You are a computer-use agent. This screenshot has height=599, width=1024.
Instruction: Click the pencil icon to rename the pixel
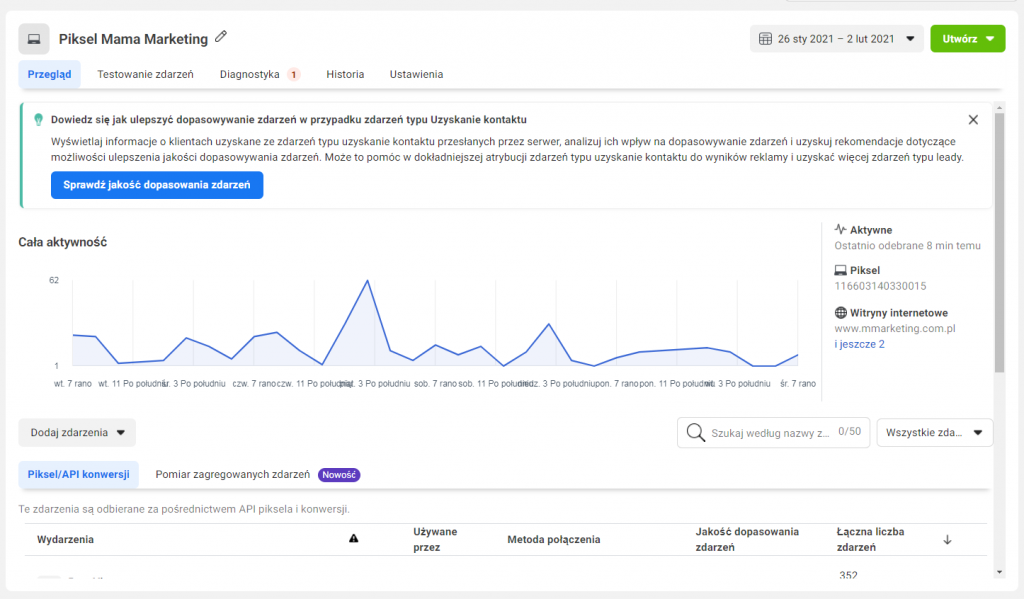(221, 37)
